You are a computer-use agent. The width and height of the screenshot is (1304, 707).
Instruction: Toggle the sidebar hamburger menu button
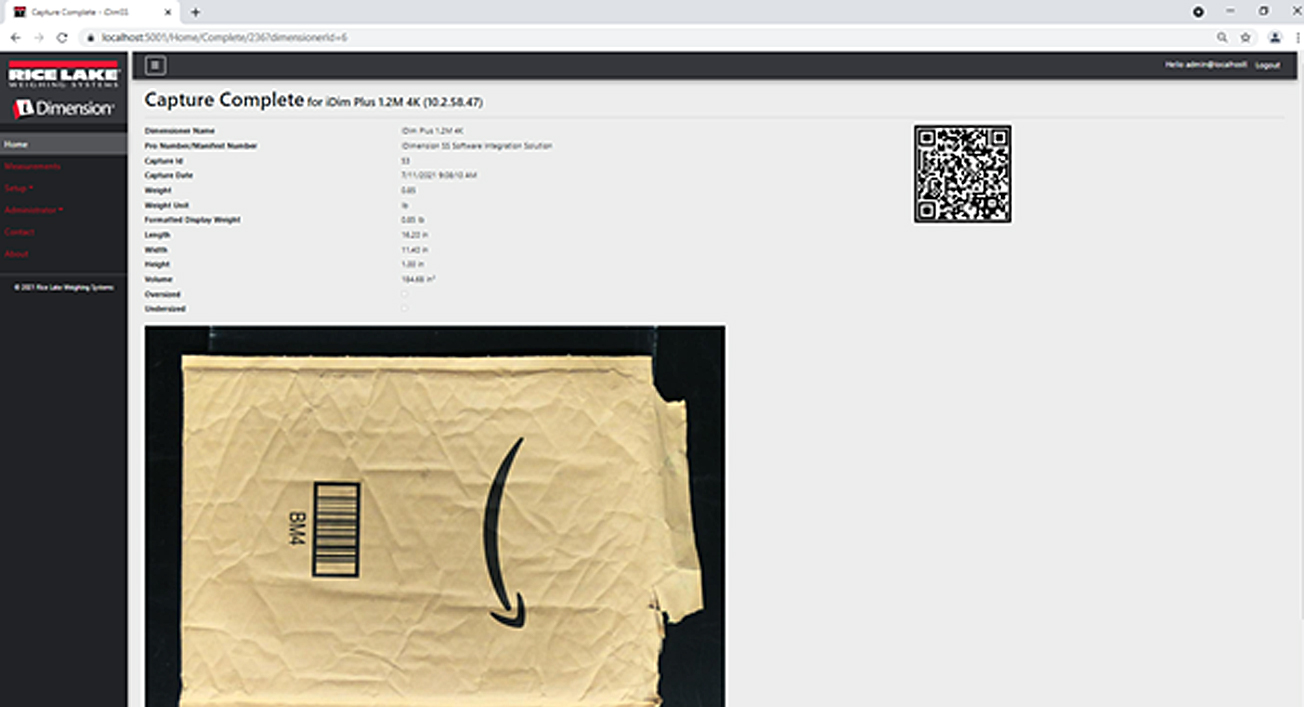point(155,65)
